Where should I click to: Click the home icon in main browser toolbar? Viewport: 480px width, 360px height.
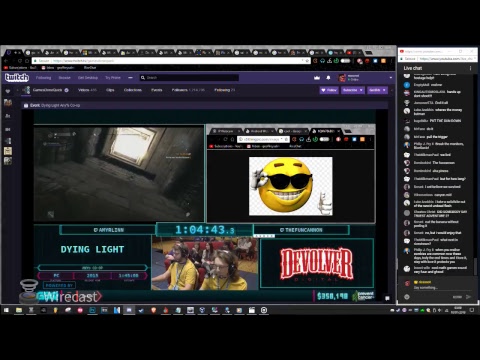[x=27, y=61]
